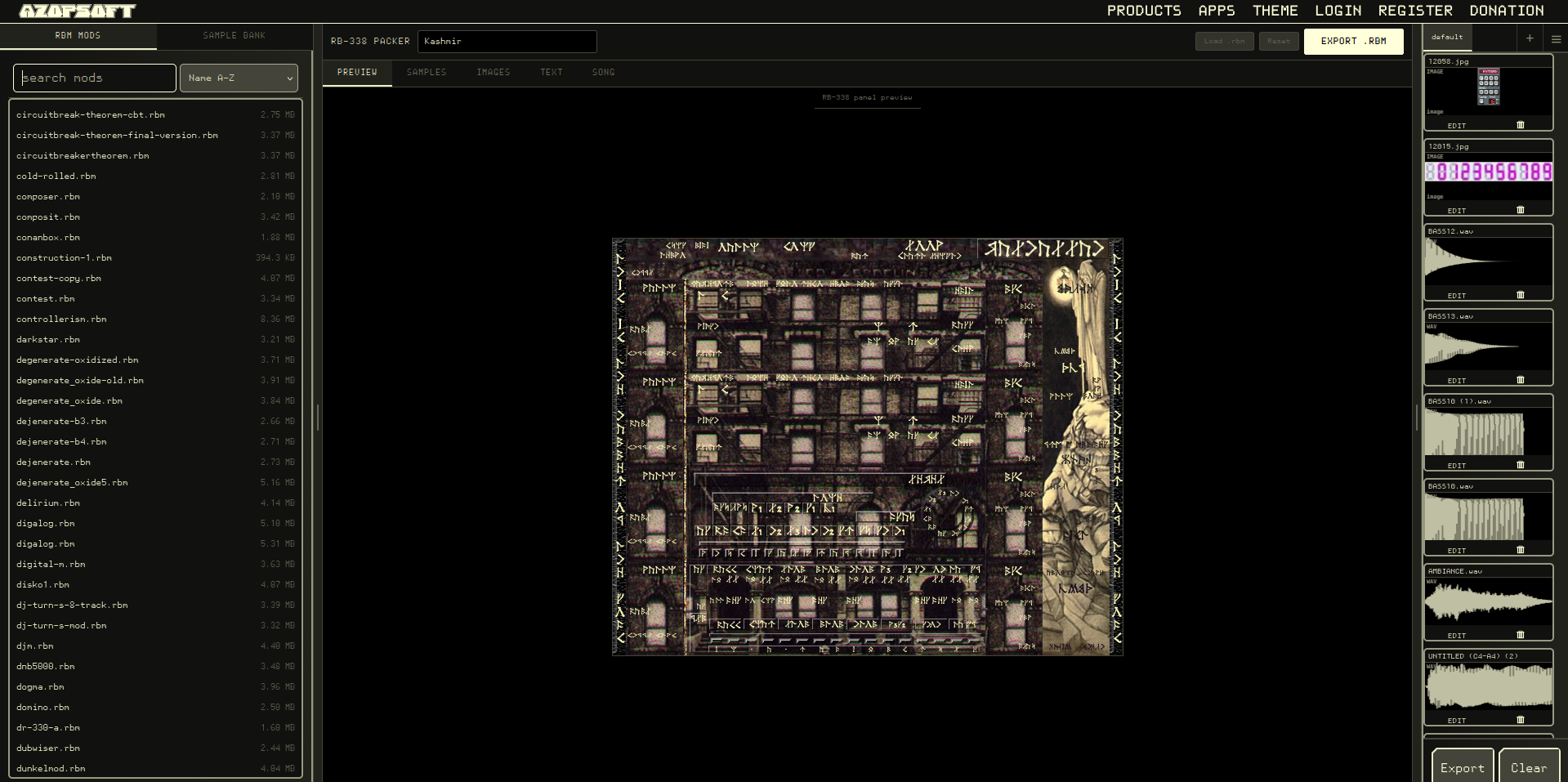Click the Reset button
Screen dimensions: 1568x782
pos(1279,41)
